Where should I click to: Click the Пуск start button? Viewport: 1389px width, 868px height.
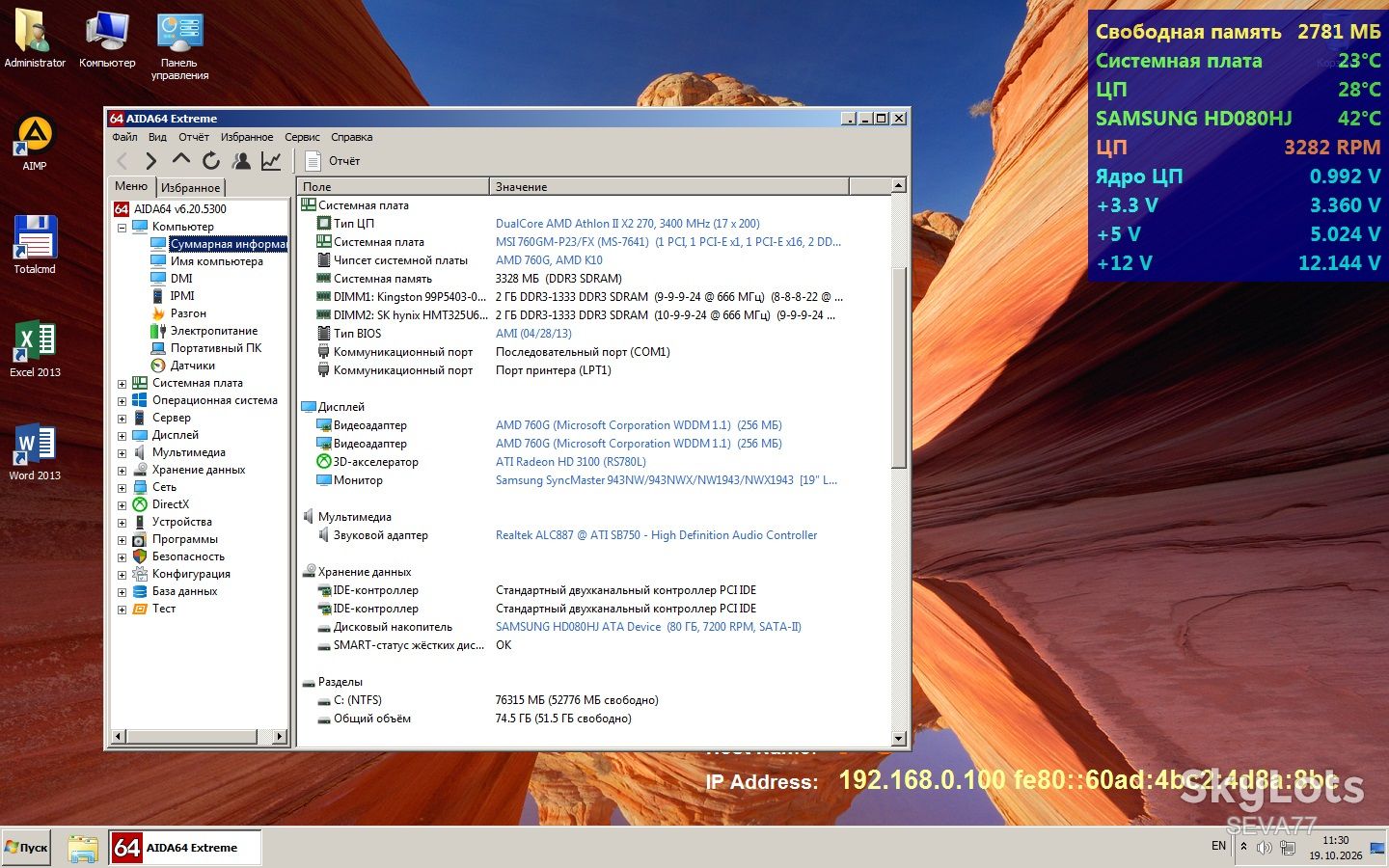(26, 848)
